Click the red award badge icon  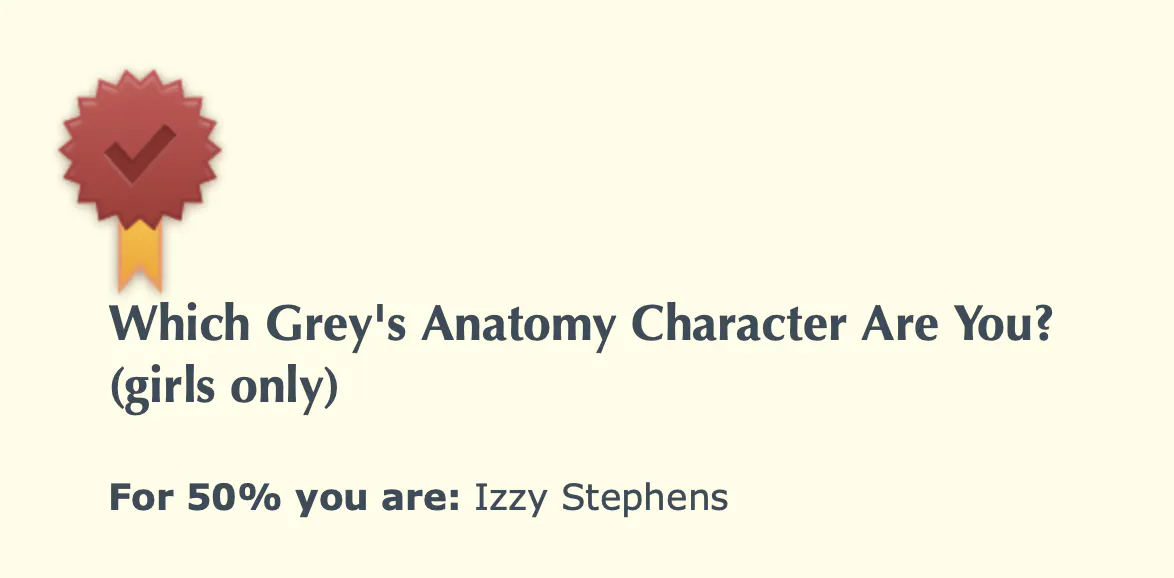140,180
